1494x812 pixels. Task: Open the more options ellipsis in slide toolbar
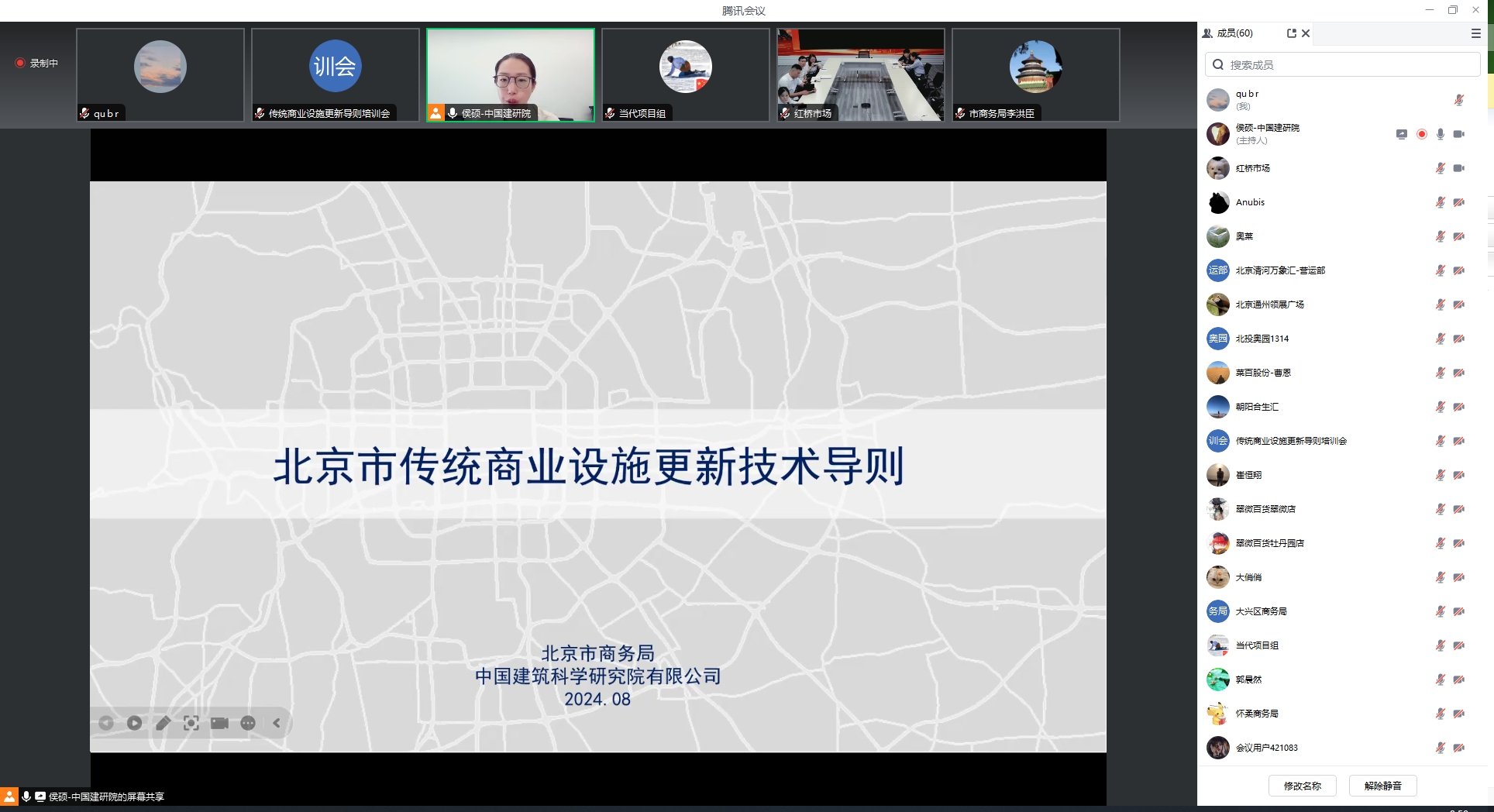248,723
